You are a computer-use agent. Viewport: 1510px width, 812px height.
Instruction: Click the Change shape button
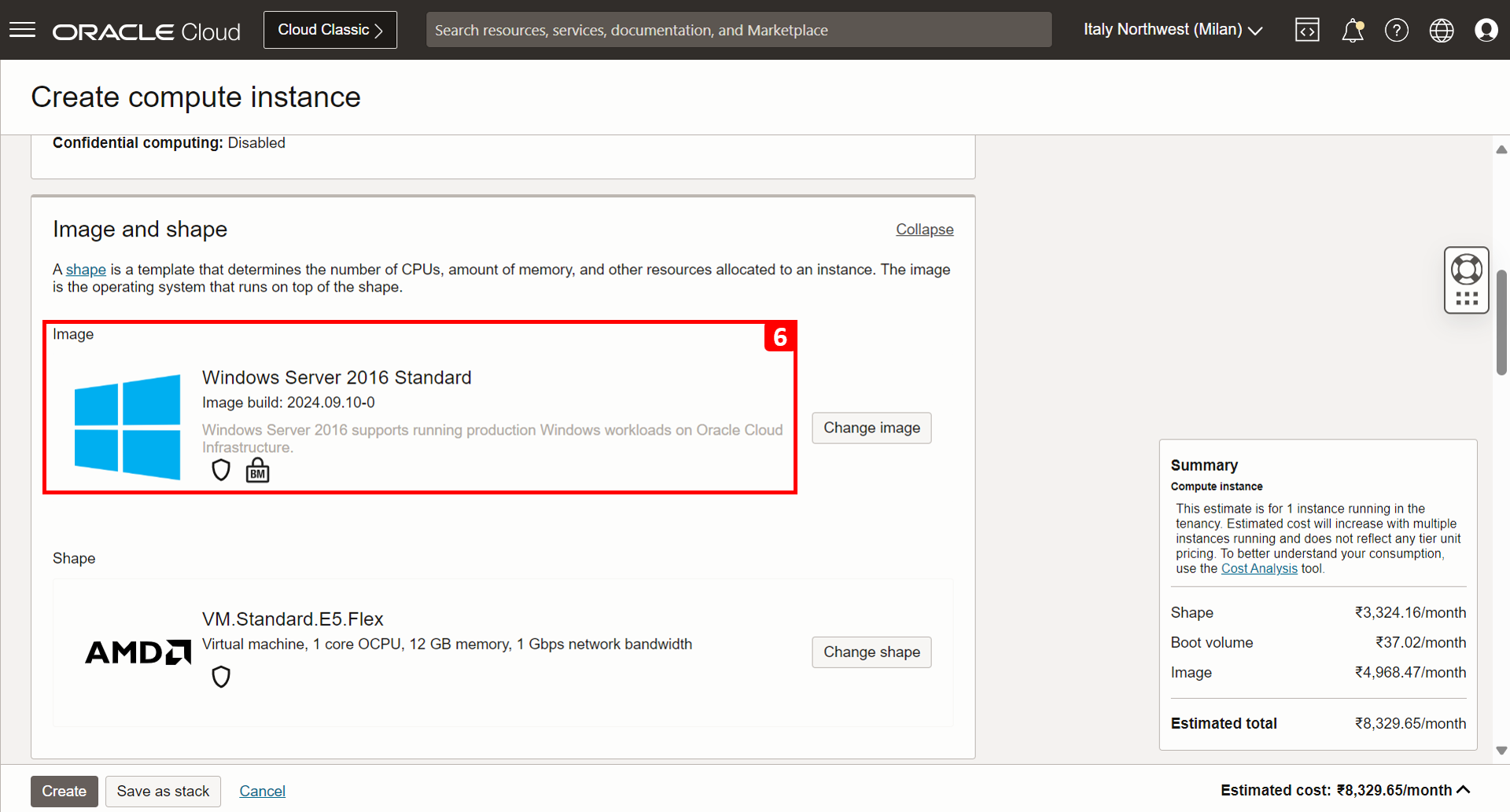click(871, 652)
